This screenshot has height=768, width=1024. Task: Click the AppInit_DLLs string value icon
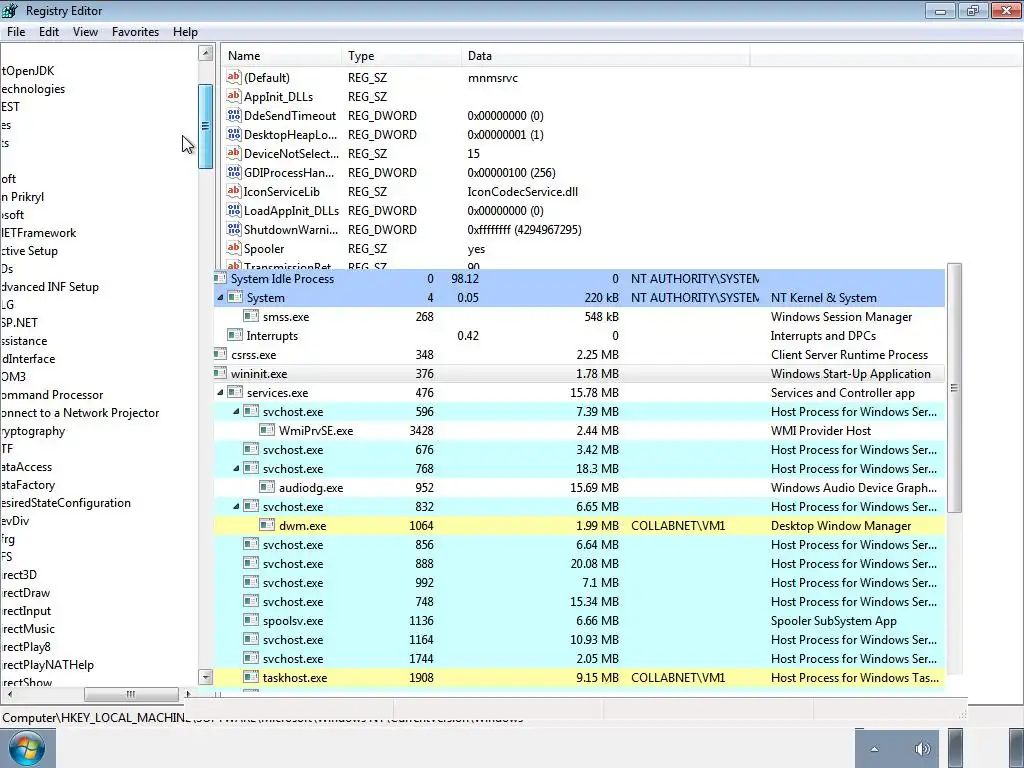point(234,96)
